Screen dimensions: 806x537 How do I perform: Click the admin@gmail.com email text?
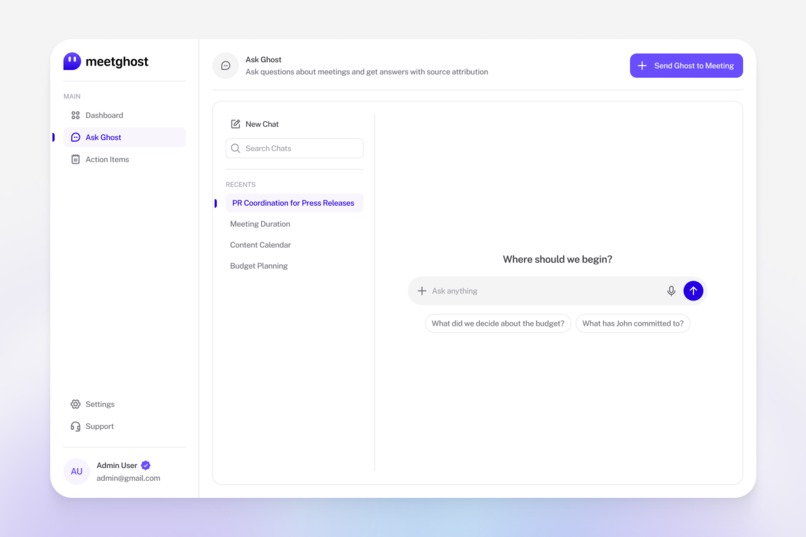[x=128, y=478]
